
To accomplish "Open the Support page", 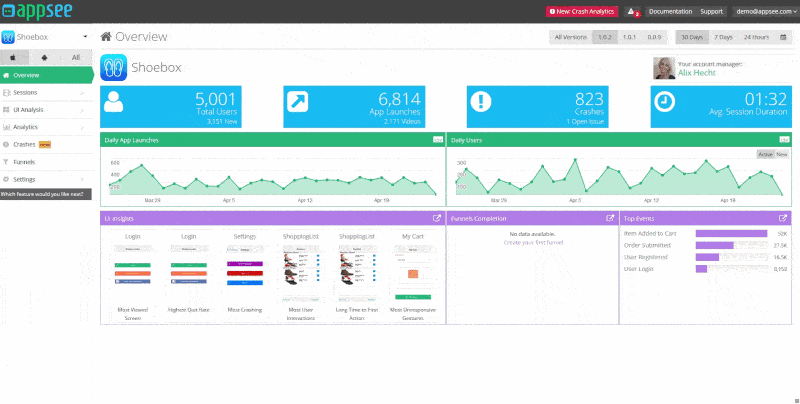I will [x=711, y=11].
